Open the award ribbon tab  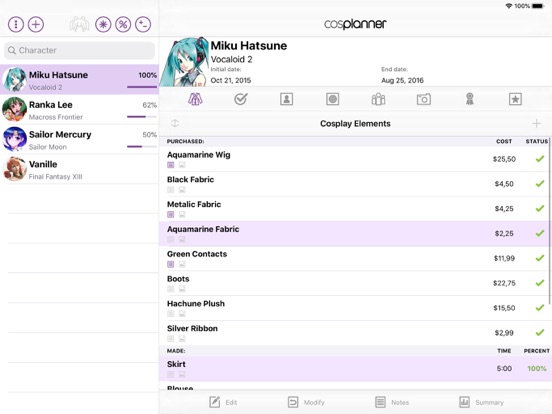pyautogui.click(x=470, y=99)
